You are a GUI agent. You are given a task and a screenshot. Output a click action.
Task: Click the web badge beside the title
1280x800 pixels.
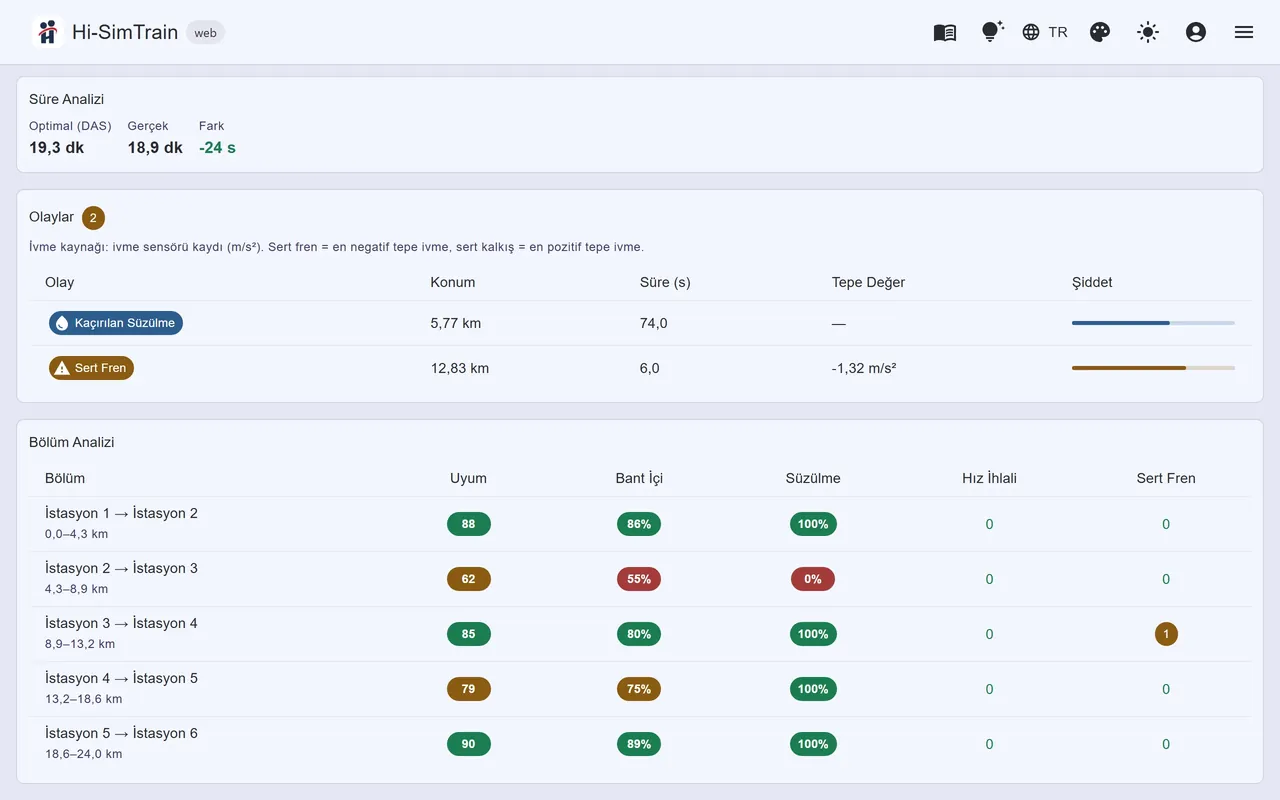pyautogui.click(x=205, y=32)
